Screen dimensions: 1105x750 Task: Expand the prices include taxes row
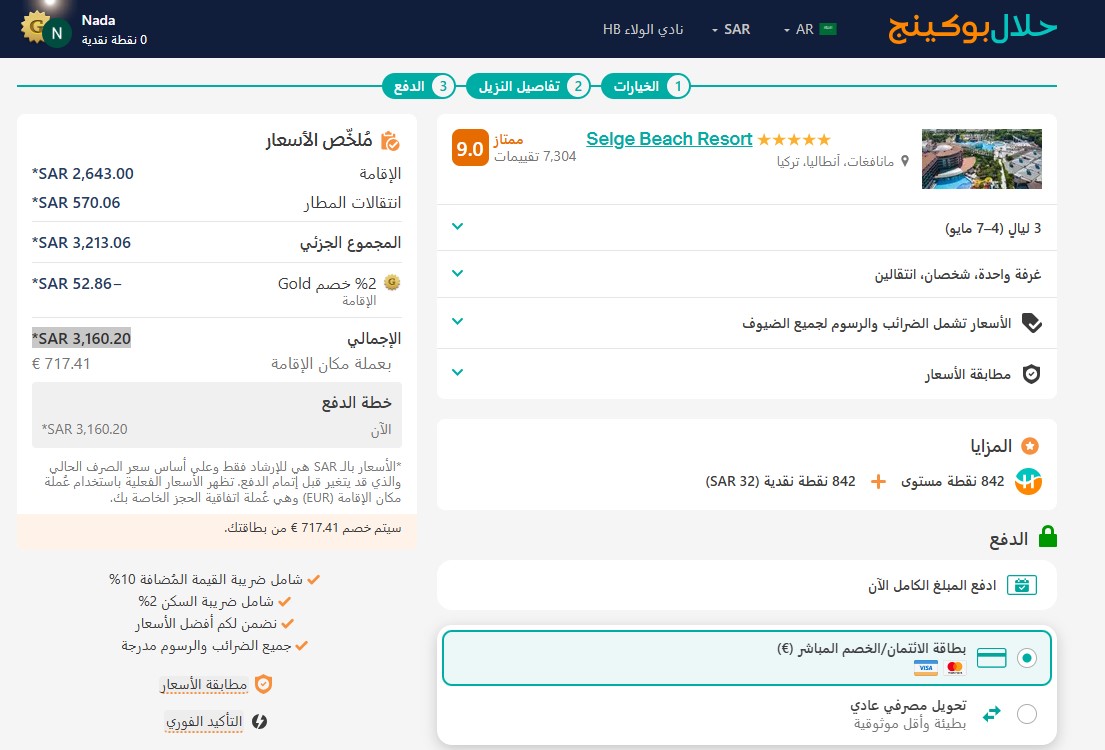click(746, 323)
